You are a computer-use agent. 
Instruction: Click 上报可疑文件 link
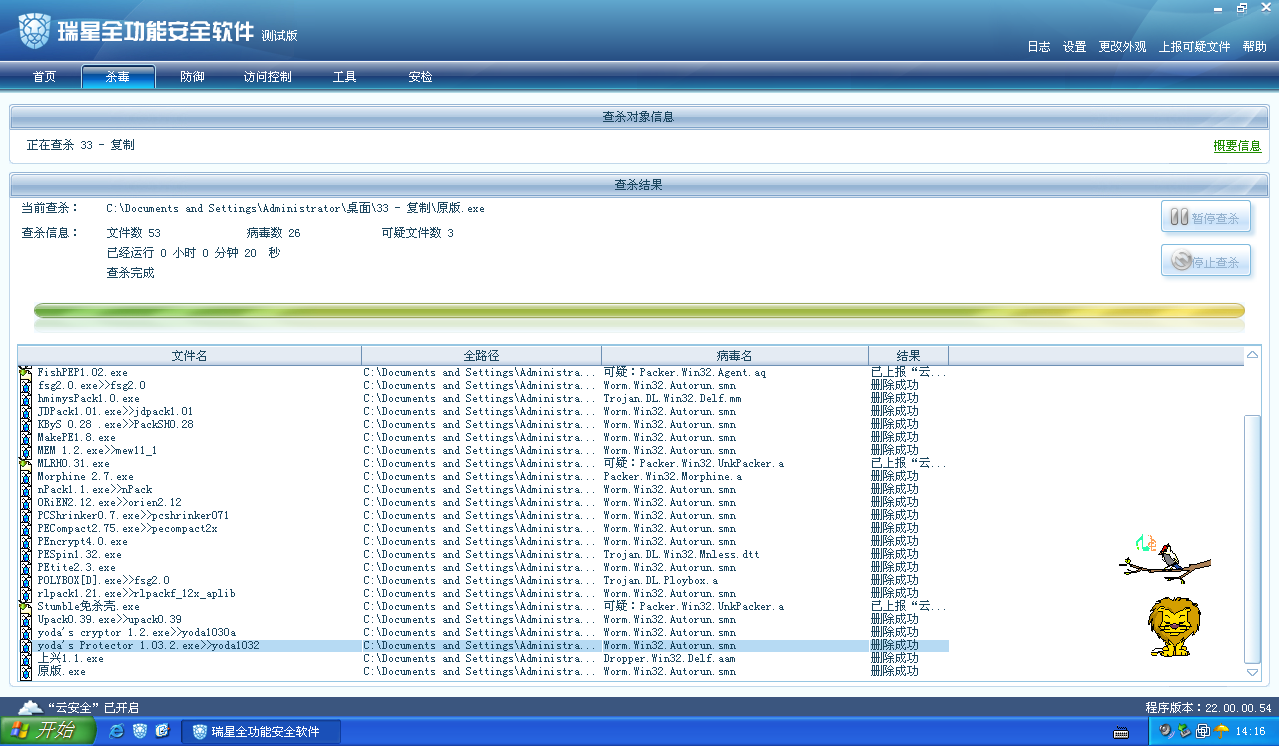tap(1195, 47)
